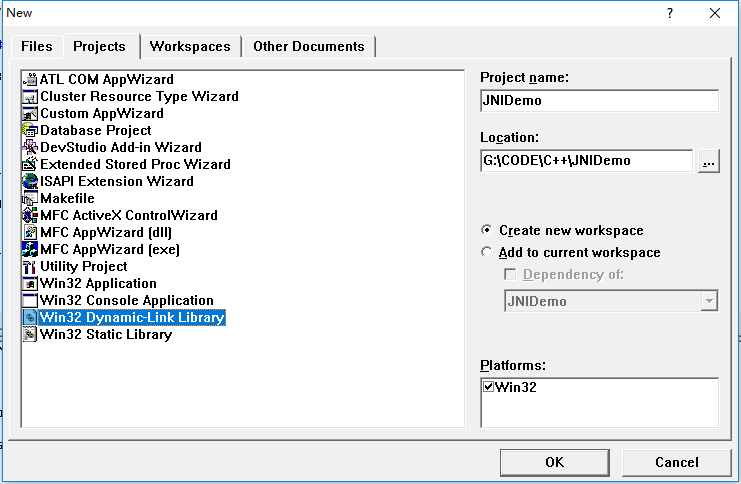
Task: Click the MFC ActiveX ControlWizard icon
Action: point(30,216)
